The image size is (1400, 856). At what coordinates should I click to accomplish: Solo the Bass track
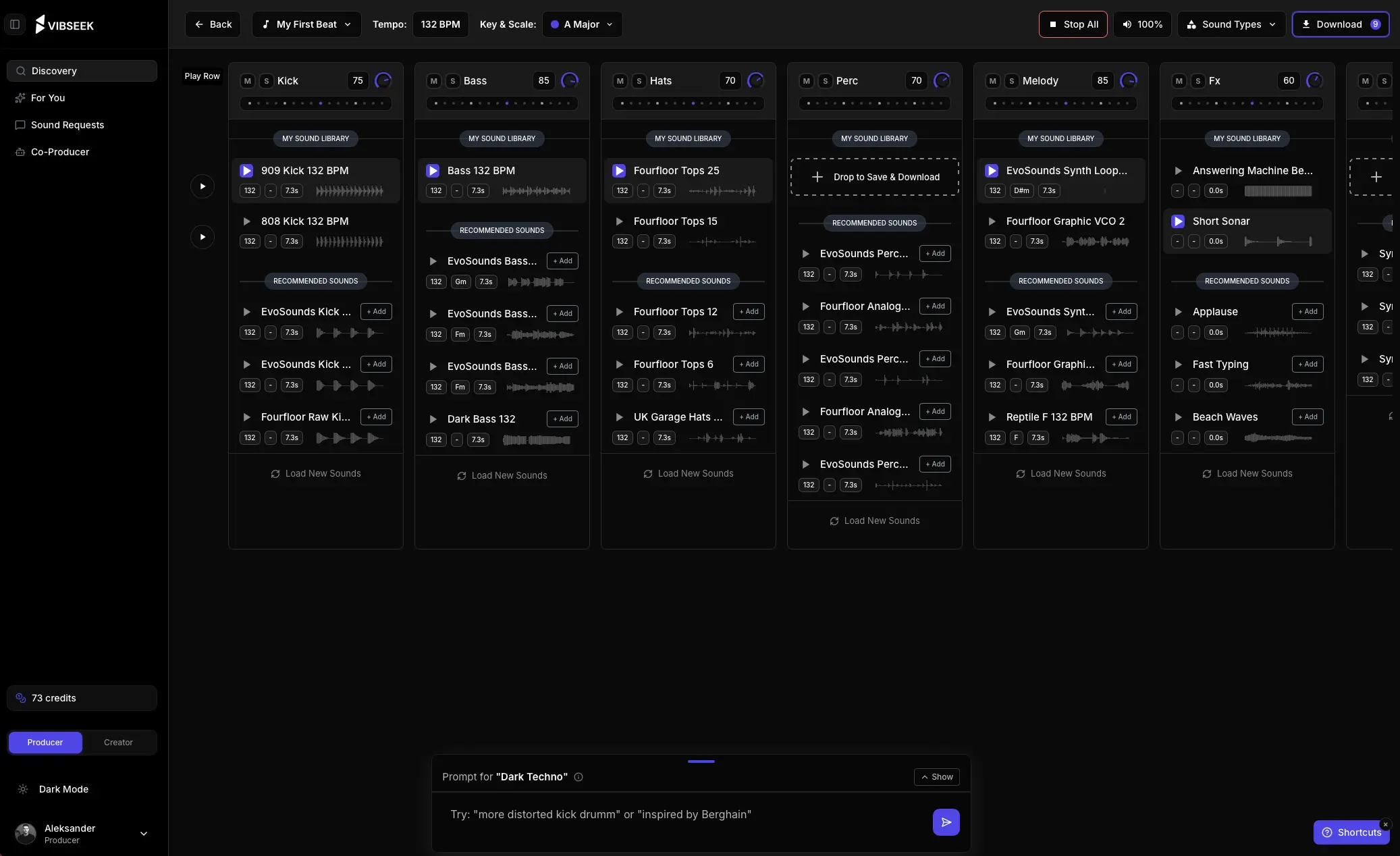452,80
